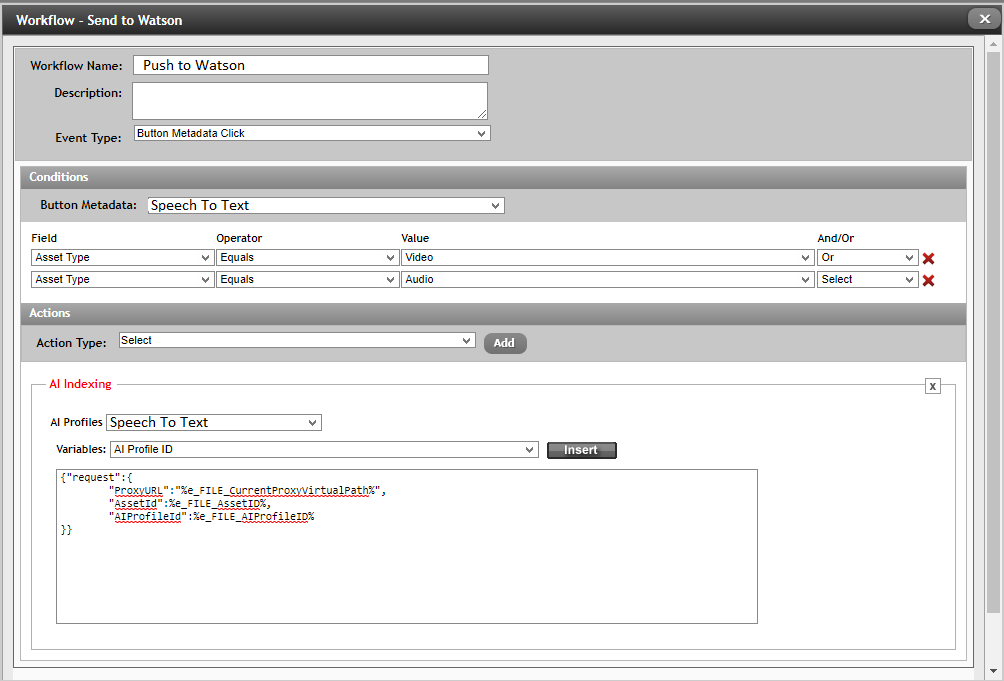Click the Workflow Name label

76,66
